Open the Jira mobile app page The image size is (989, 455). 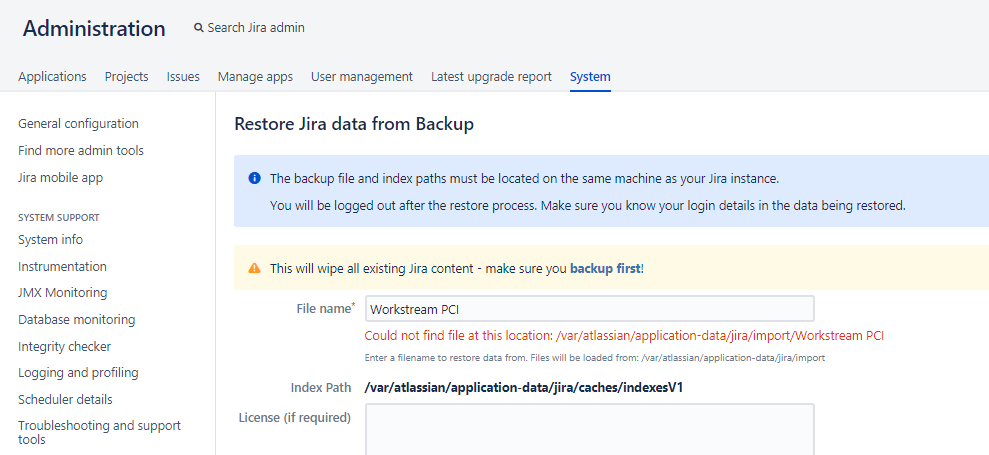point(61,177)
